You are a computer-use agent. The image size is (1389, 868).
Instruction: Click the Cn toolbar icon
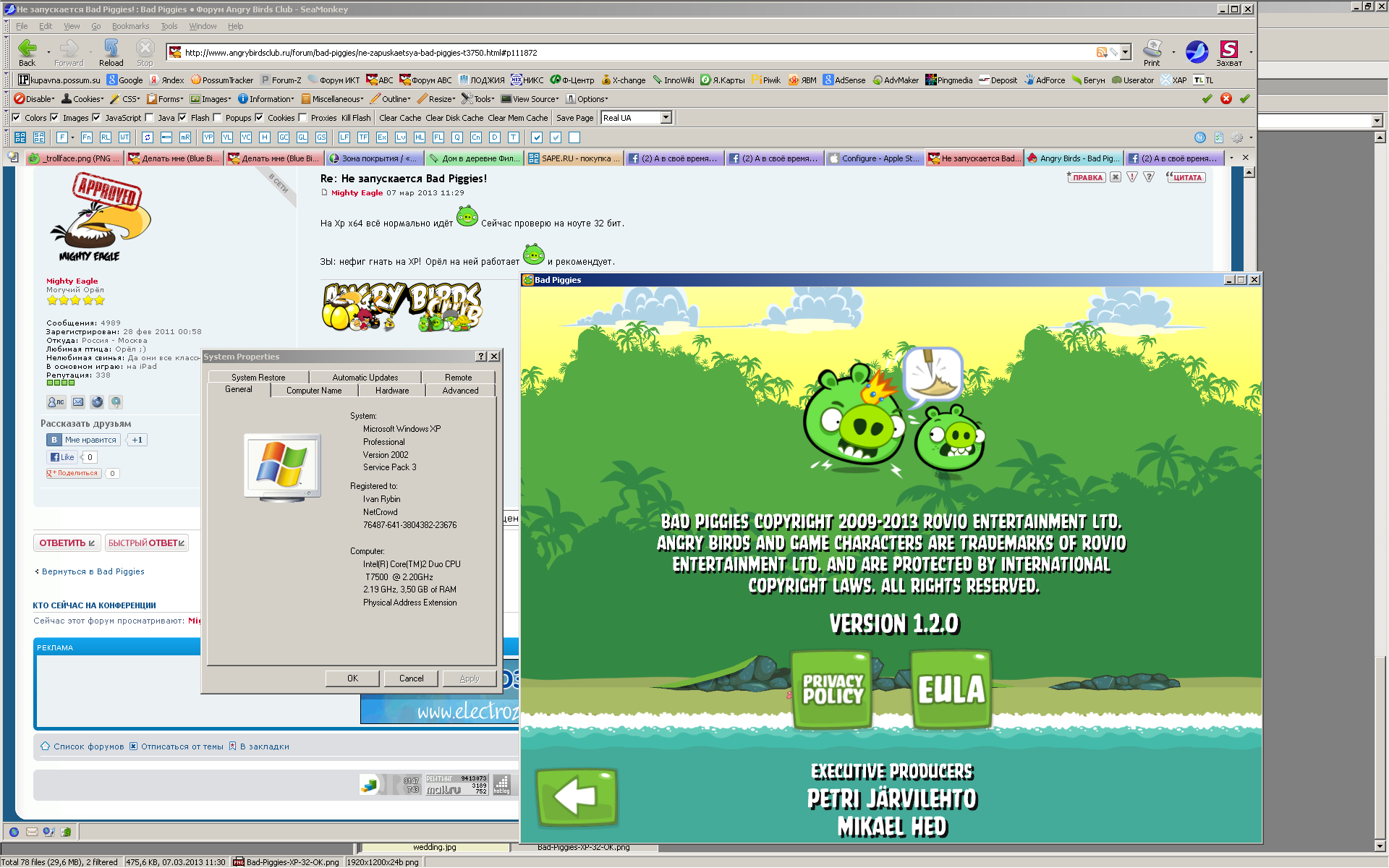[476, 137]
